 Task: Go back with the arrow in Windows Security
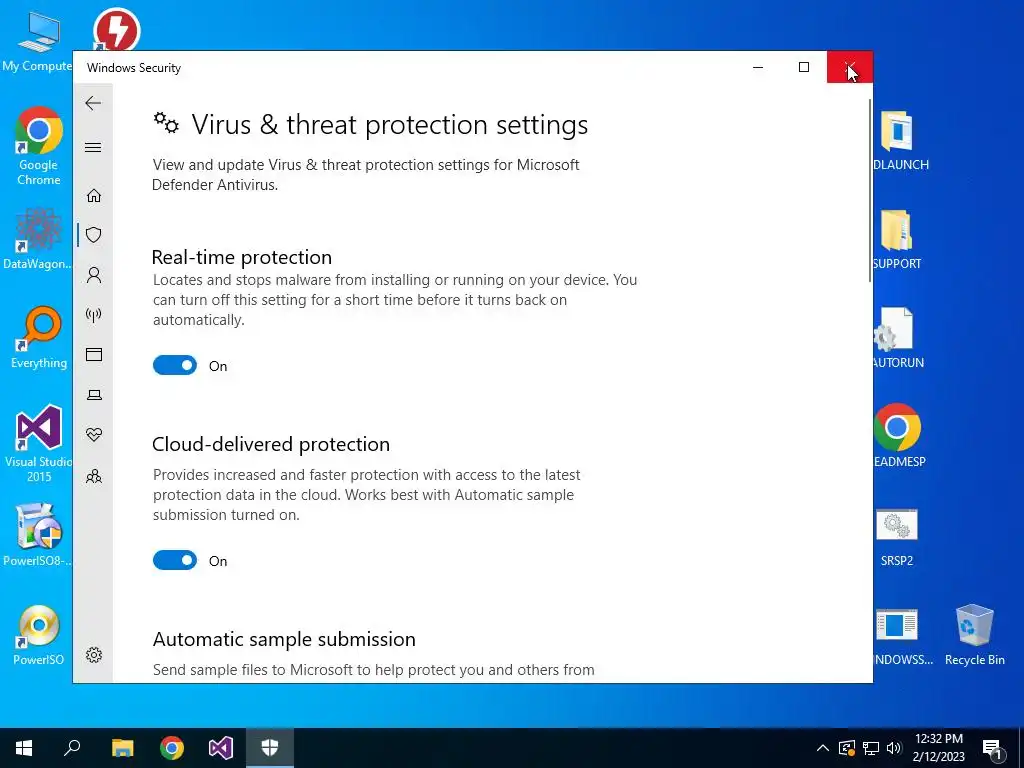point(93,103)
